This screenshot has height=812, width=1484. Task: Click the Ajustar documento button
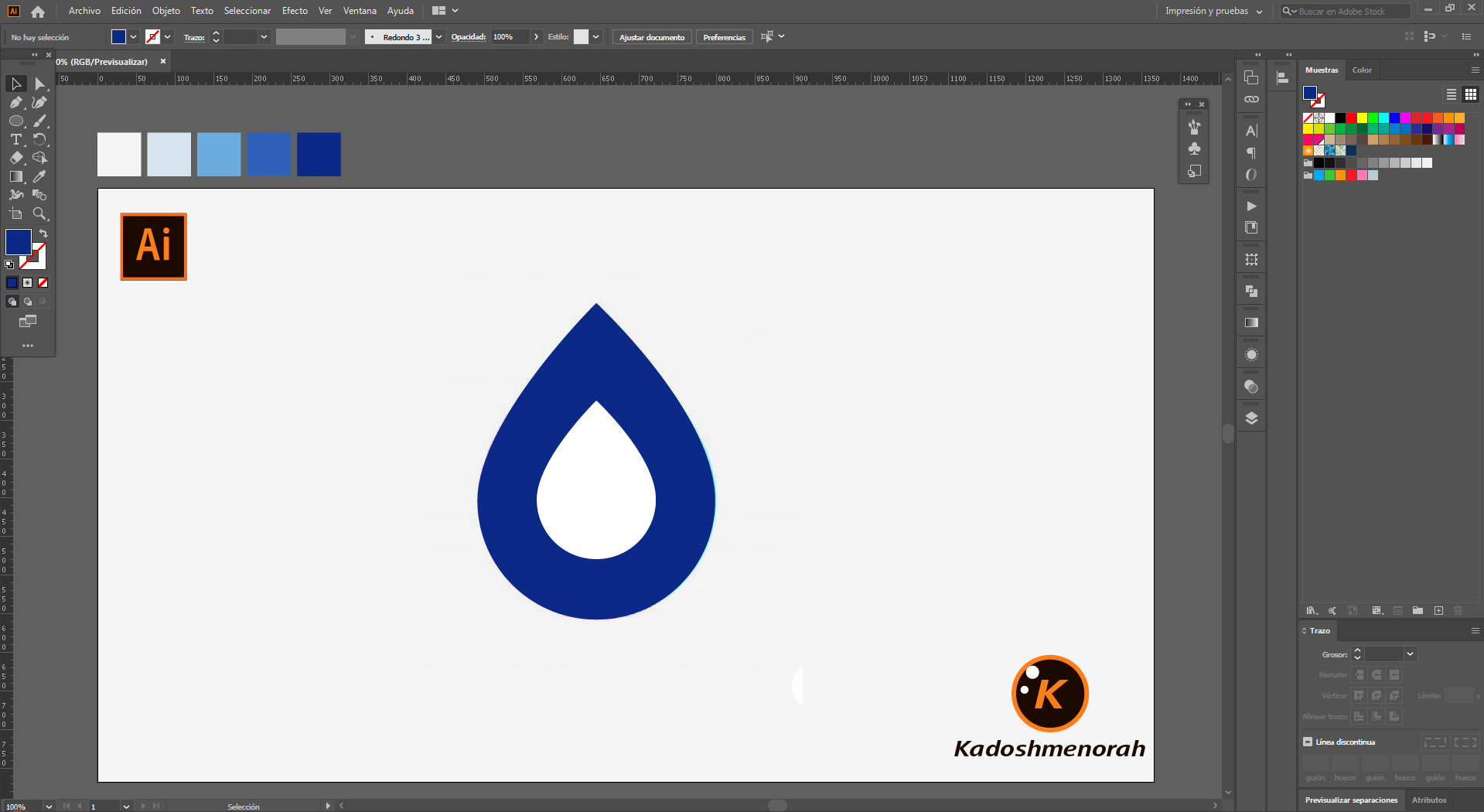[x=652, y=37]
